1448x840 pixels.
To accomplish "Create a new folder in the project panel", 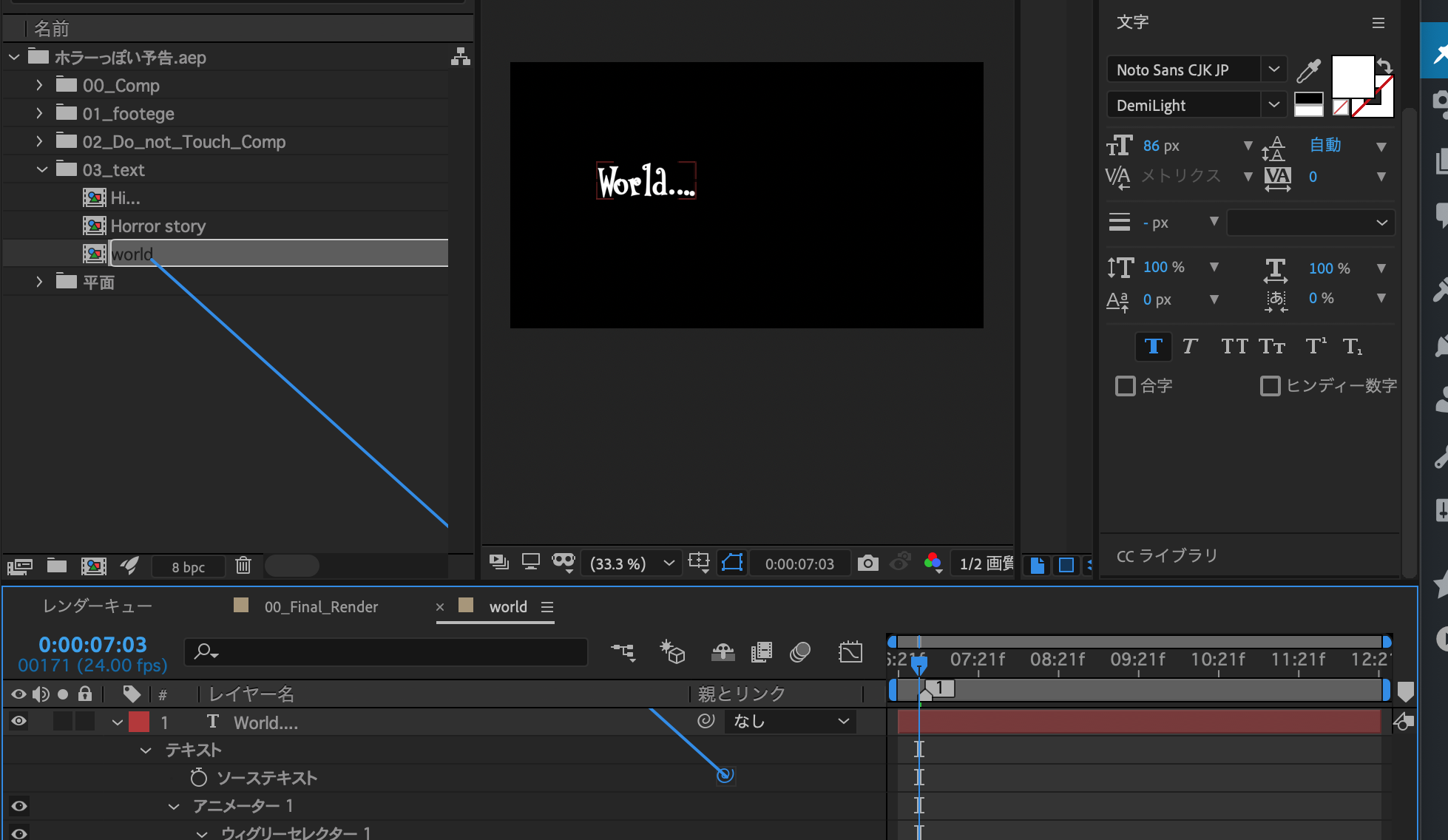I will (56, 566).
